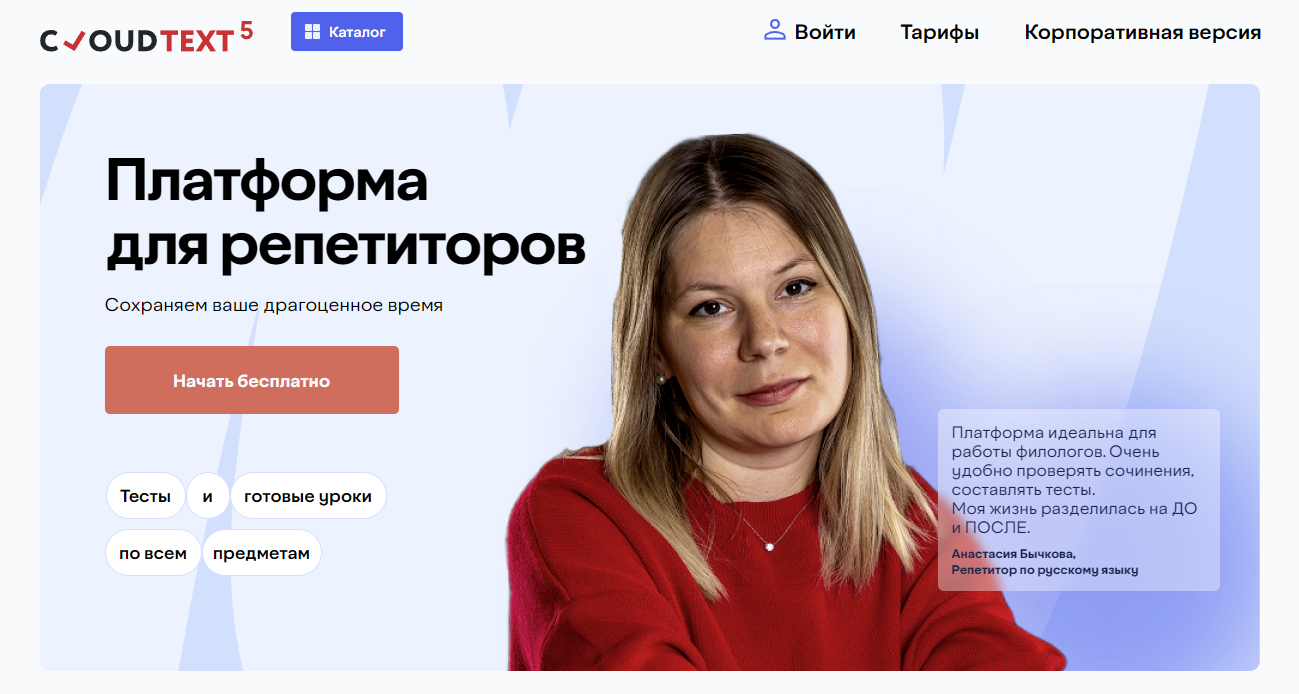Click the CloudText logo
This screenshot has width=1299, height=694.
(x=147, y=37)
